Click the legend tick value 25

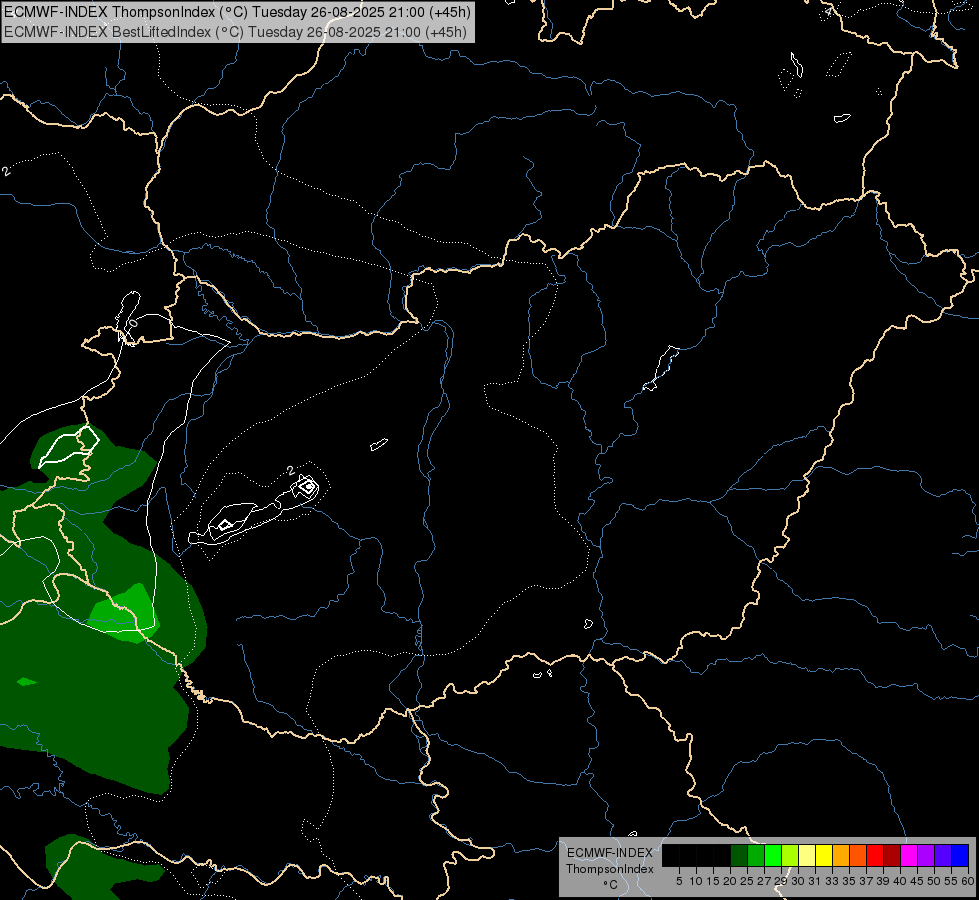point(747,881)
